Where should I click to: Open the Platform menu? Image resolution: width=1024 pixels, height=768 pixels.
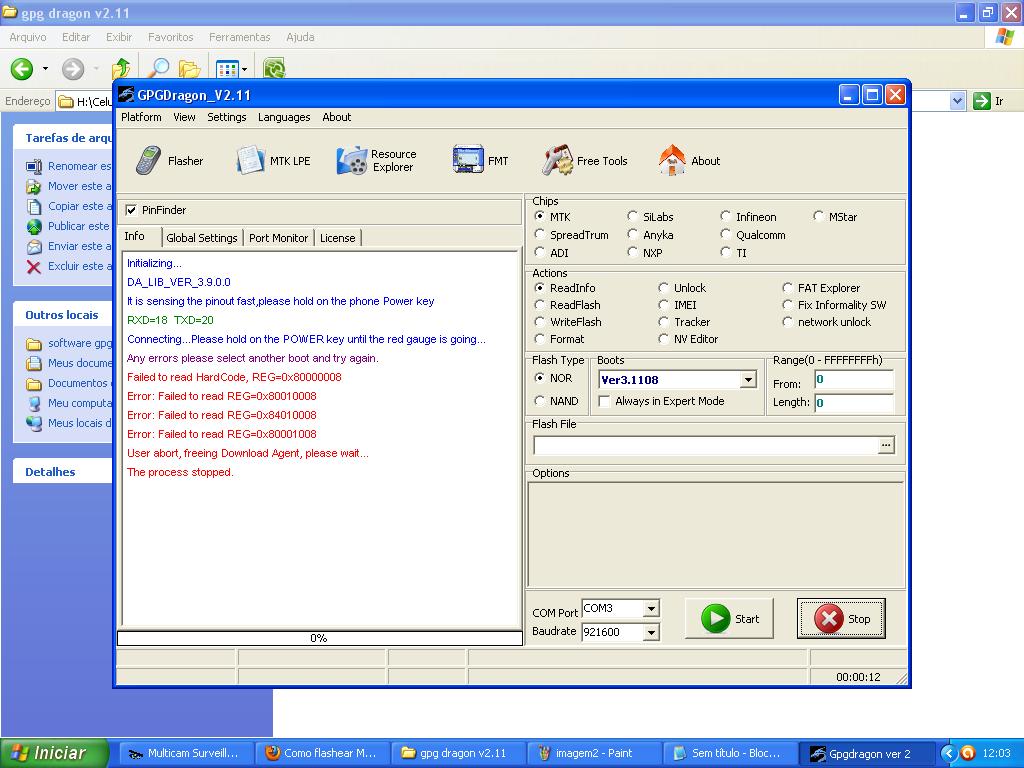tap(141, 117)
